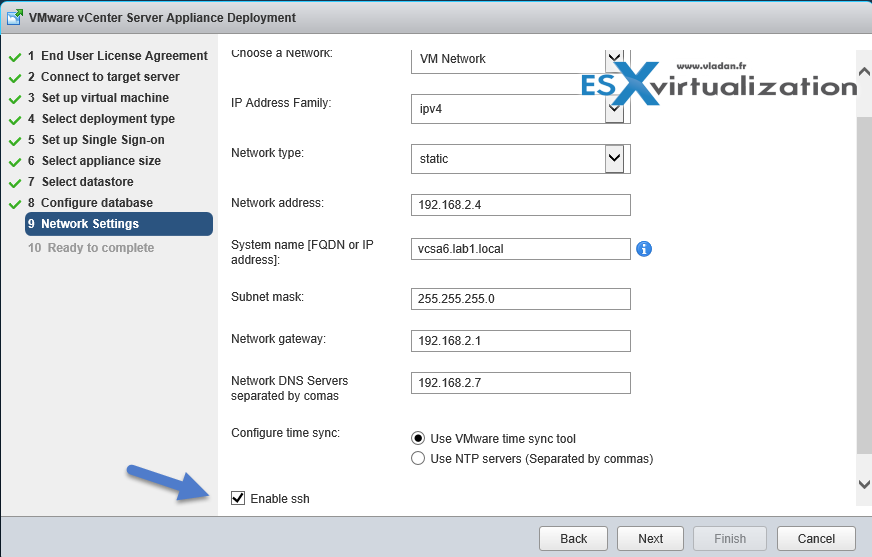Go to step 5 Set up Single Sign-on
This screenshot has width=872, height=557.
click(96, 140)
